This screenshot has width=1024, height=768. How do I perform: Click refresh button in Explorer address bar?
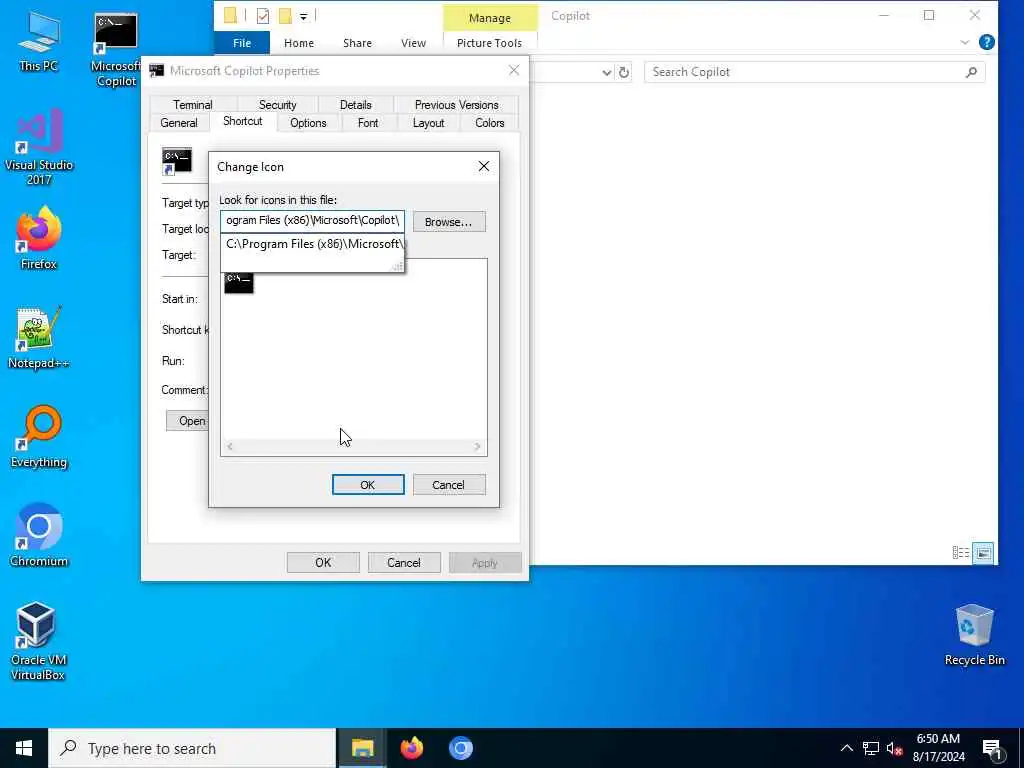(x=624, y=72)
